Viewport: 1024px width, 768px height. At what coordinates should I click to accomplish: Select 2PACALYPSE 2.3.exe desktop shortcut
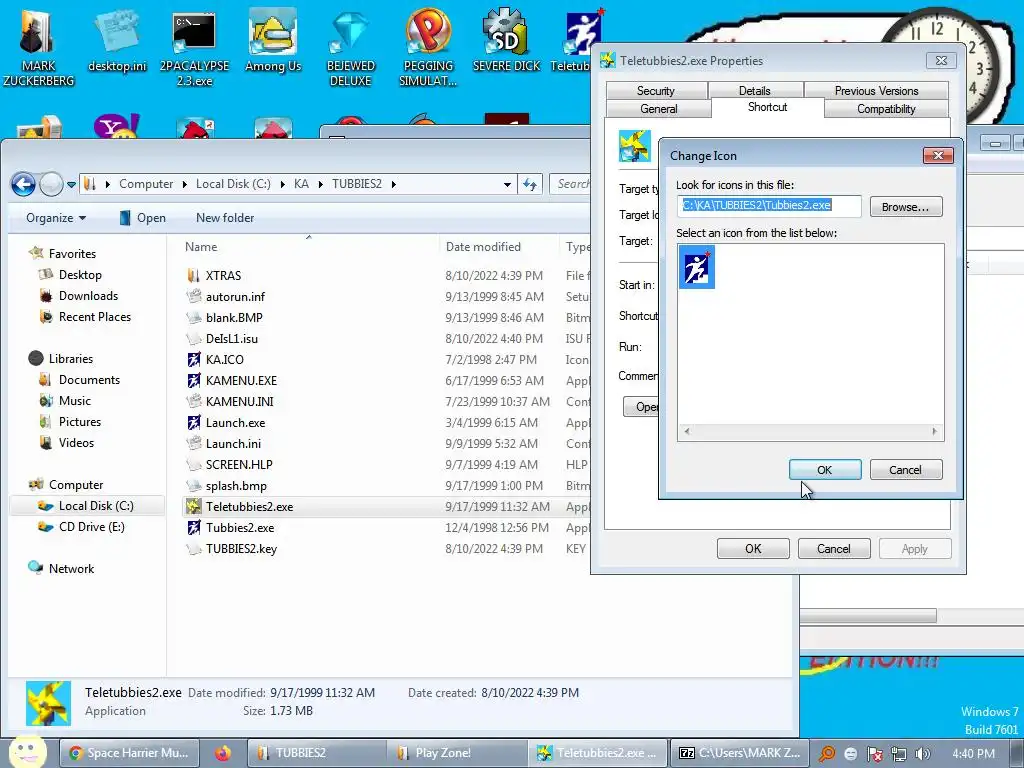(x=194, y=48)
